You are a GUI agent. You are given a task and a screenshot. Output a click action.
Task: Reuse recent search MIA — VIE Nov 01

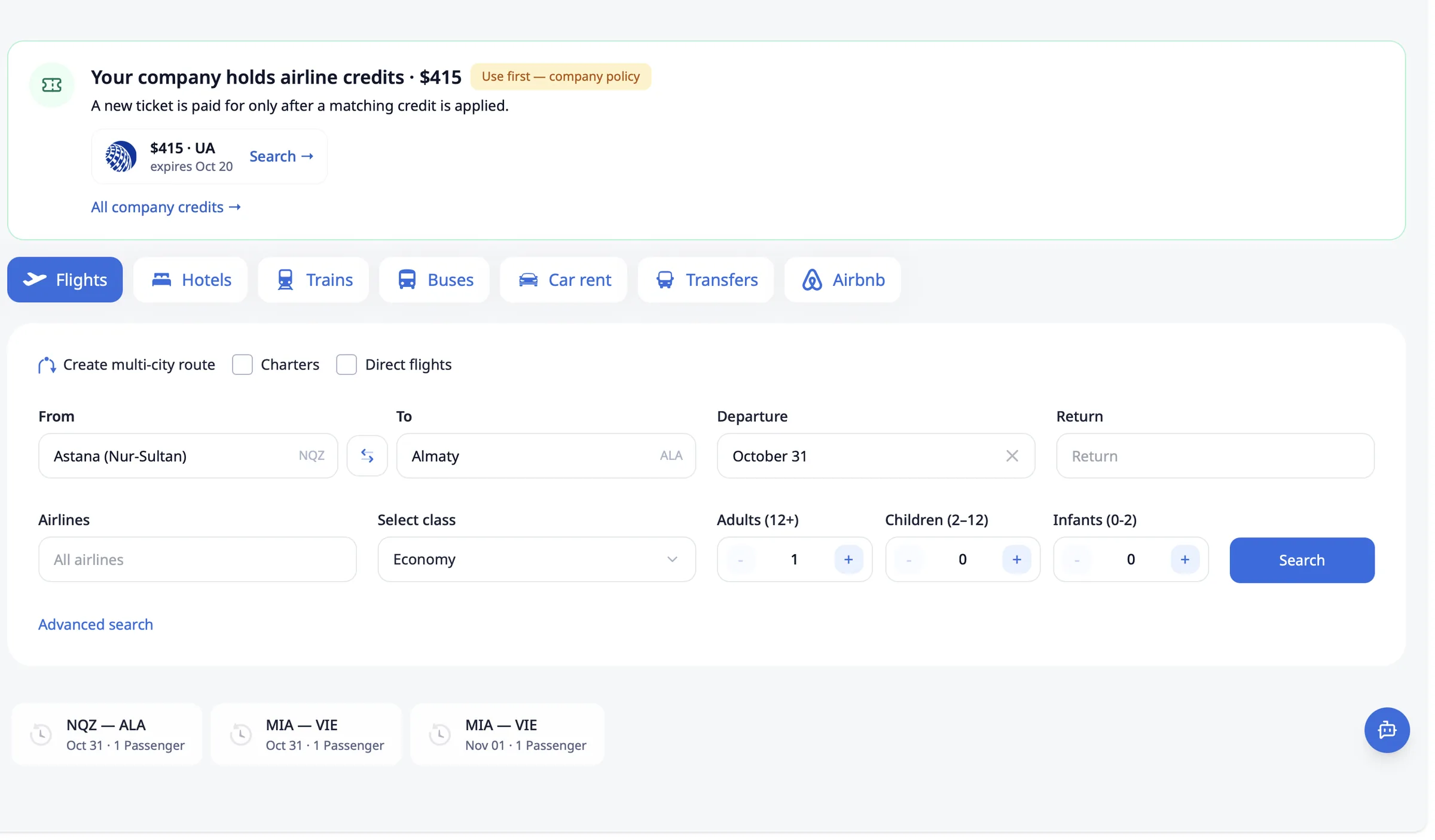[508, 734]
